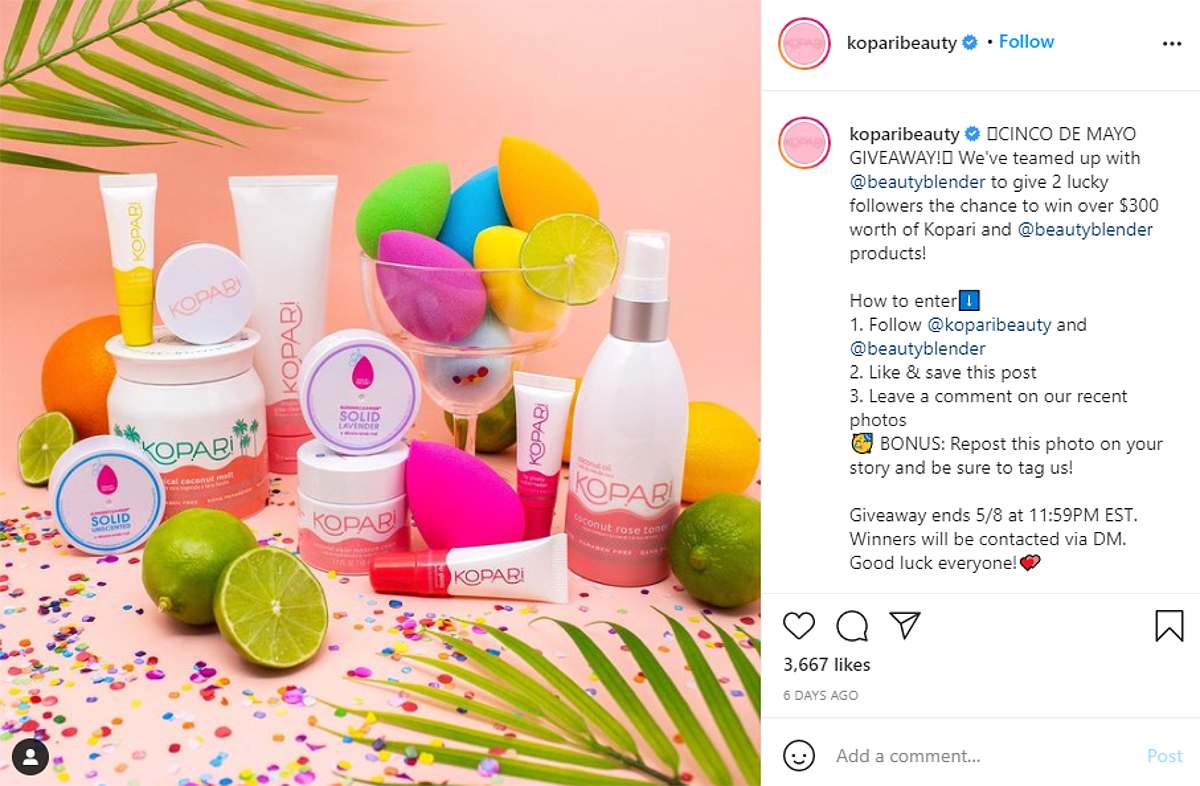The width and height of the screenshot is (1200, 786).
Task: Open koparibeauty username in header
Action: 902,43
